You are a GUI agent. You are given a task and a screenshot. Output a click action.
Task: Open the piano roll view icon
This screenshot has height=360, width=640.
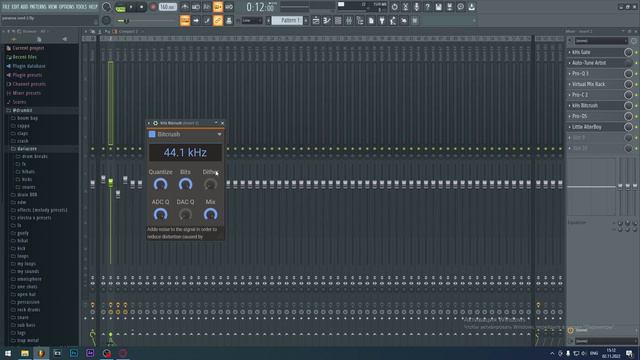coord(327,20)
